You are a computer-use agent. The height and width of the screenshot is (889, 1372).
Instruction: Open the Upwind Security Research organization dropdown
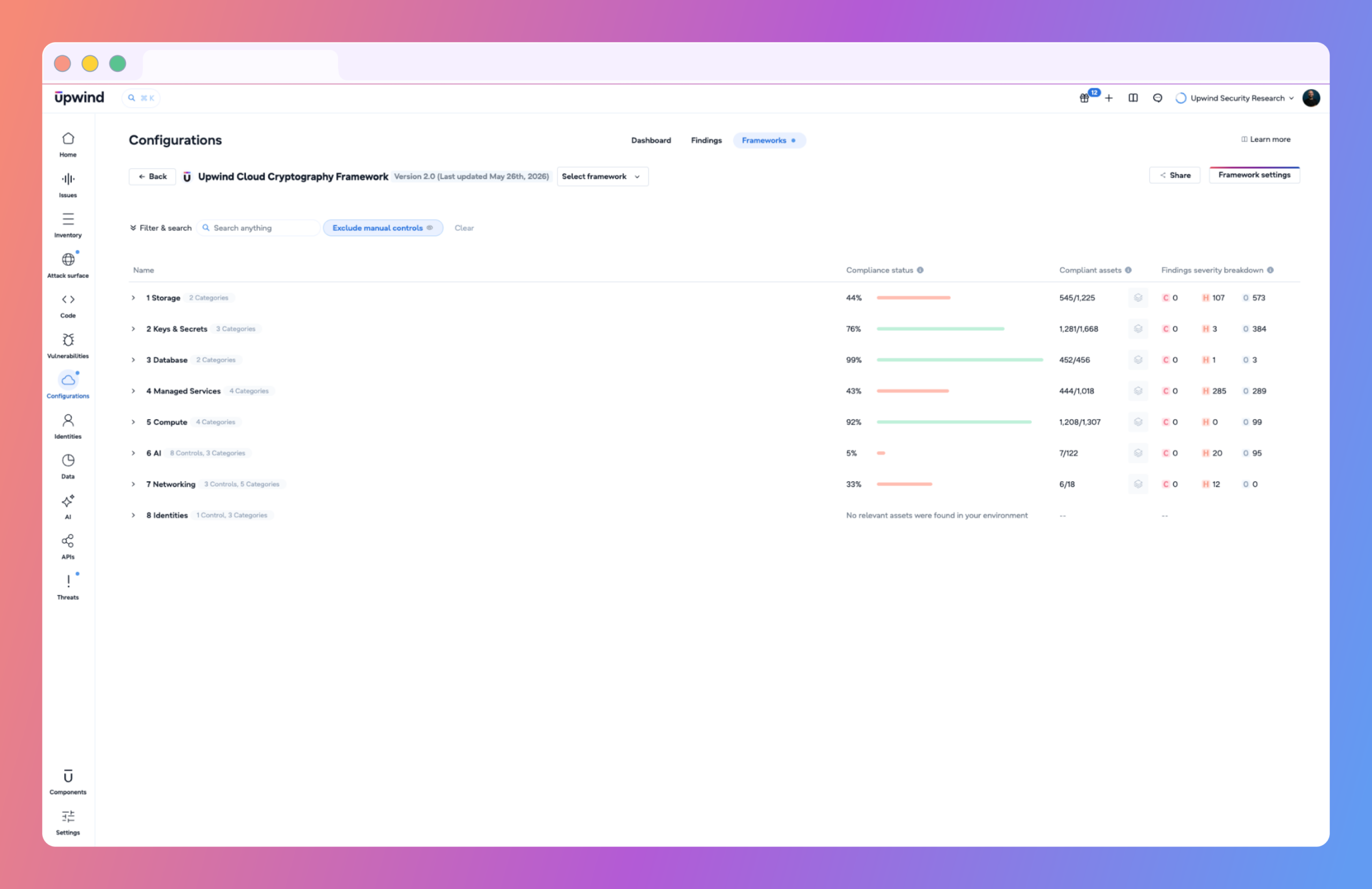tap(1235, 98)
